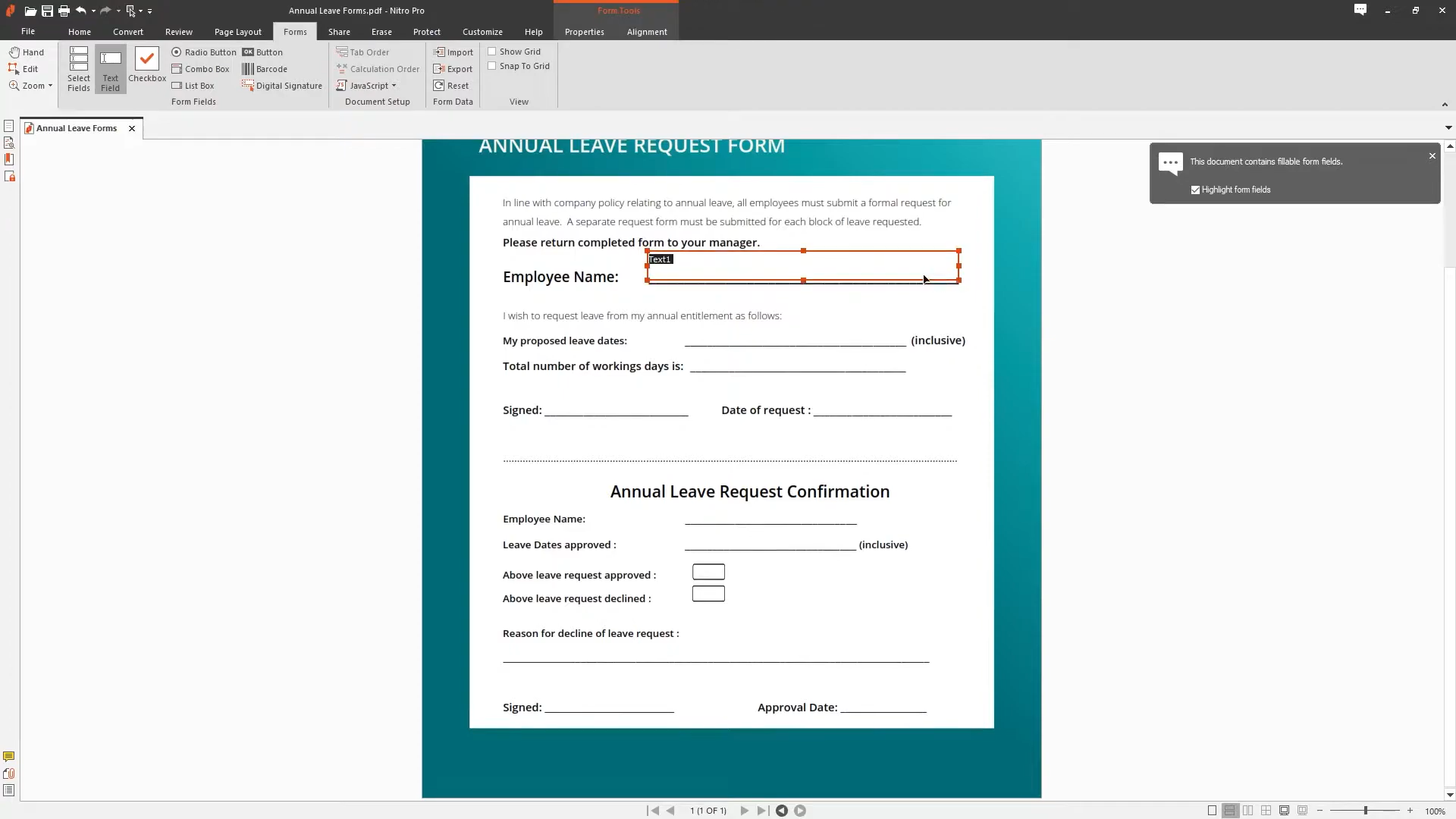Switch to the Home ribbon tab
This screenshot has width=1456, height=819.
pos(80,32)
